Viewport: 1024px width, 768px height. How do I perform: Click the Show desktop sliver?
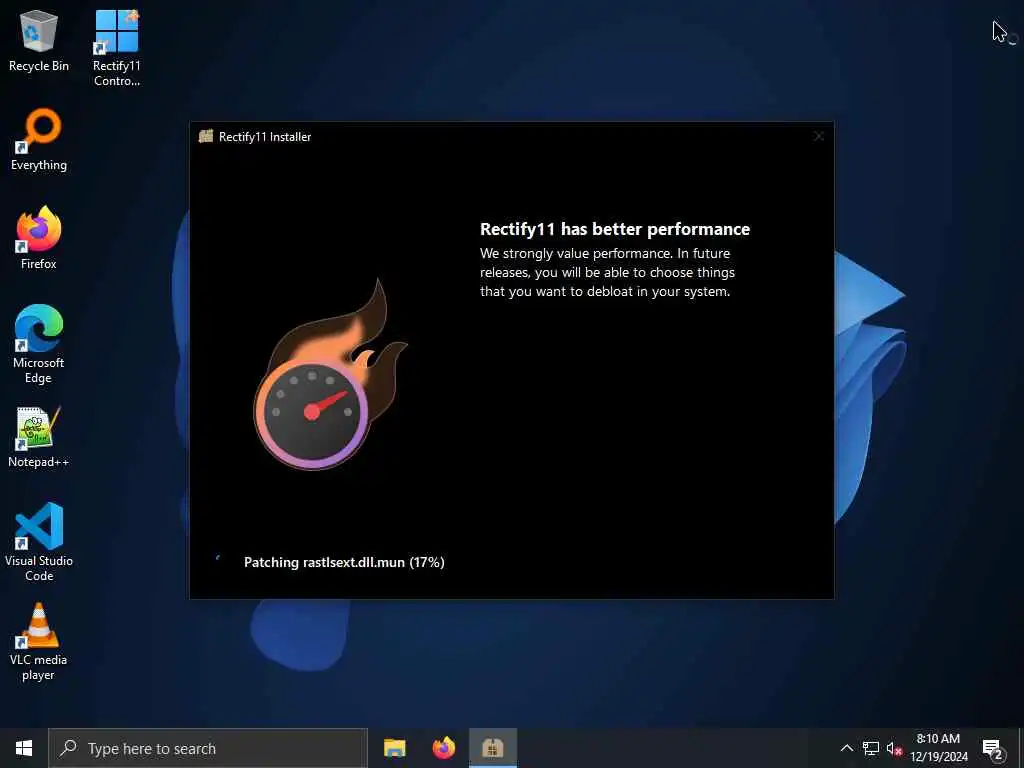[1021, 748]
